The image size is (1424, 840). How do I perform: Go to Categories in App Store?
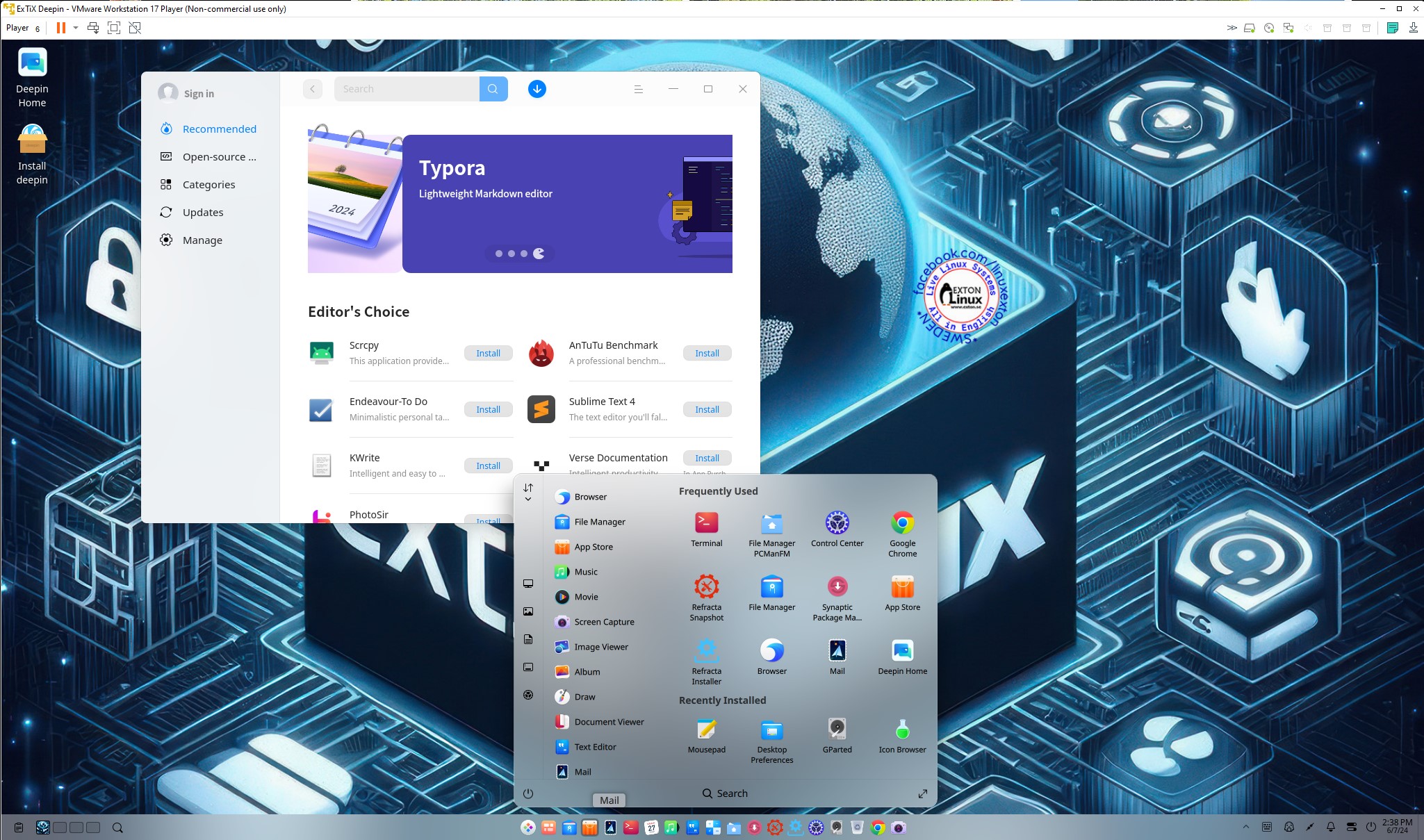click(x=210, y=185)
